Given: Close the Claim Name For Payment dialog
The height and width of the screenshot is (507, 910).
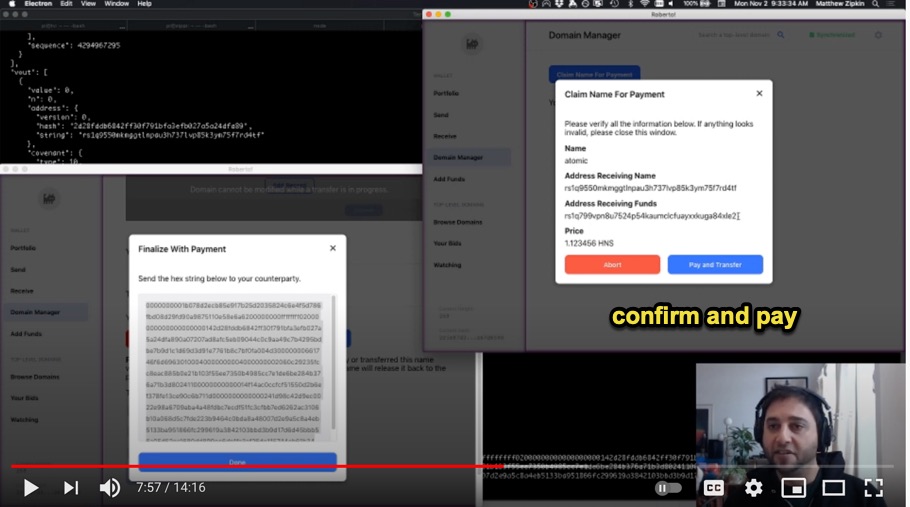Looking at the screenshot, I should pos(759,93).
